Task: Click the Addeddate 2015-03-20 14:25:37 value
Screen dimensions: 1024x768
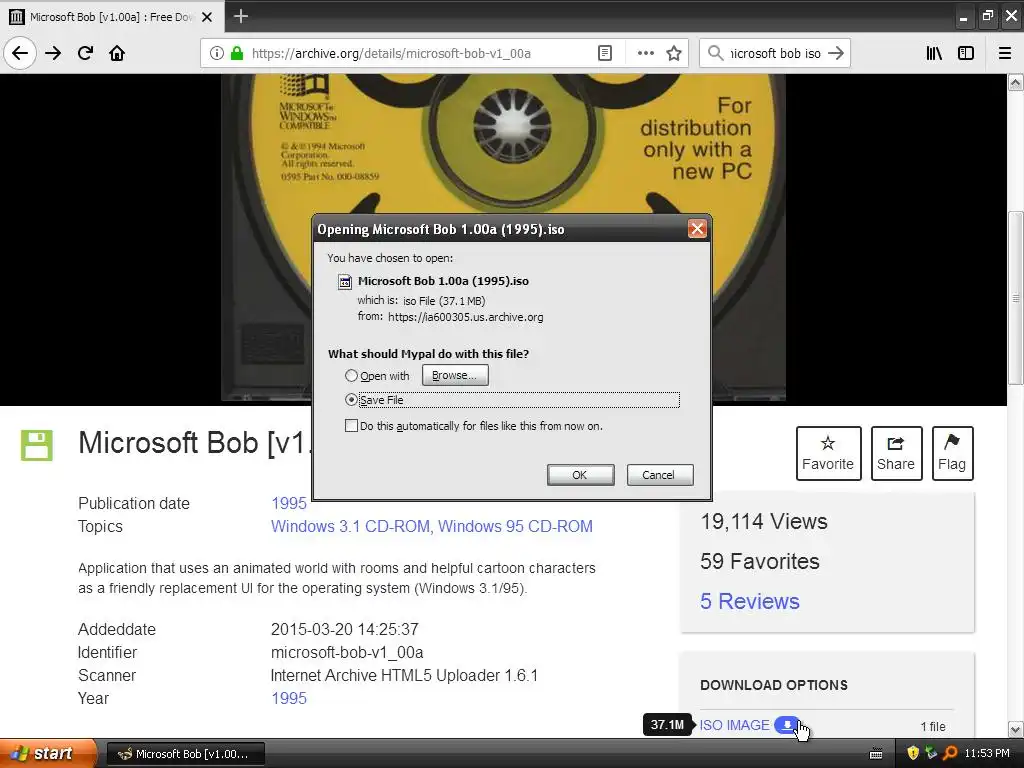Action: click(345, 630)
